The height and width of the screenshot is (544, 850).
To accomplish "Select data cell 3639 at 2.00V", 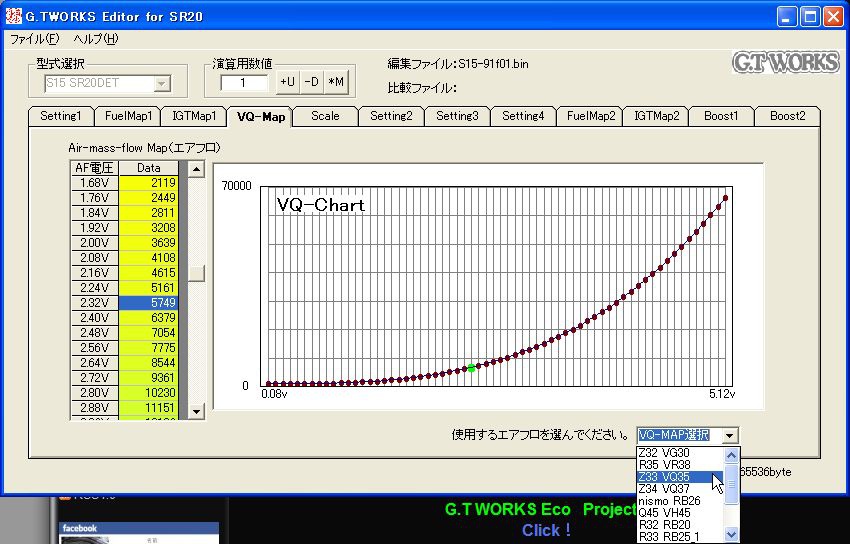I will 148,243.
